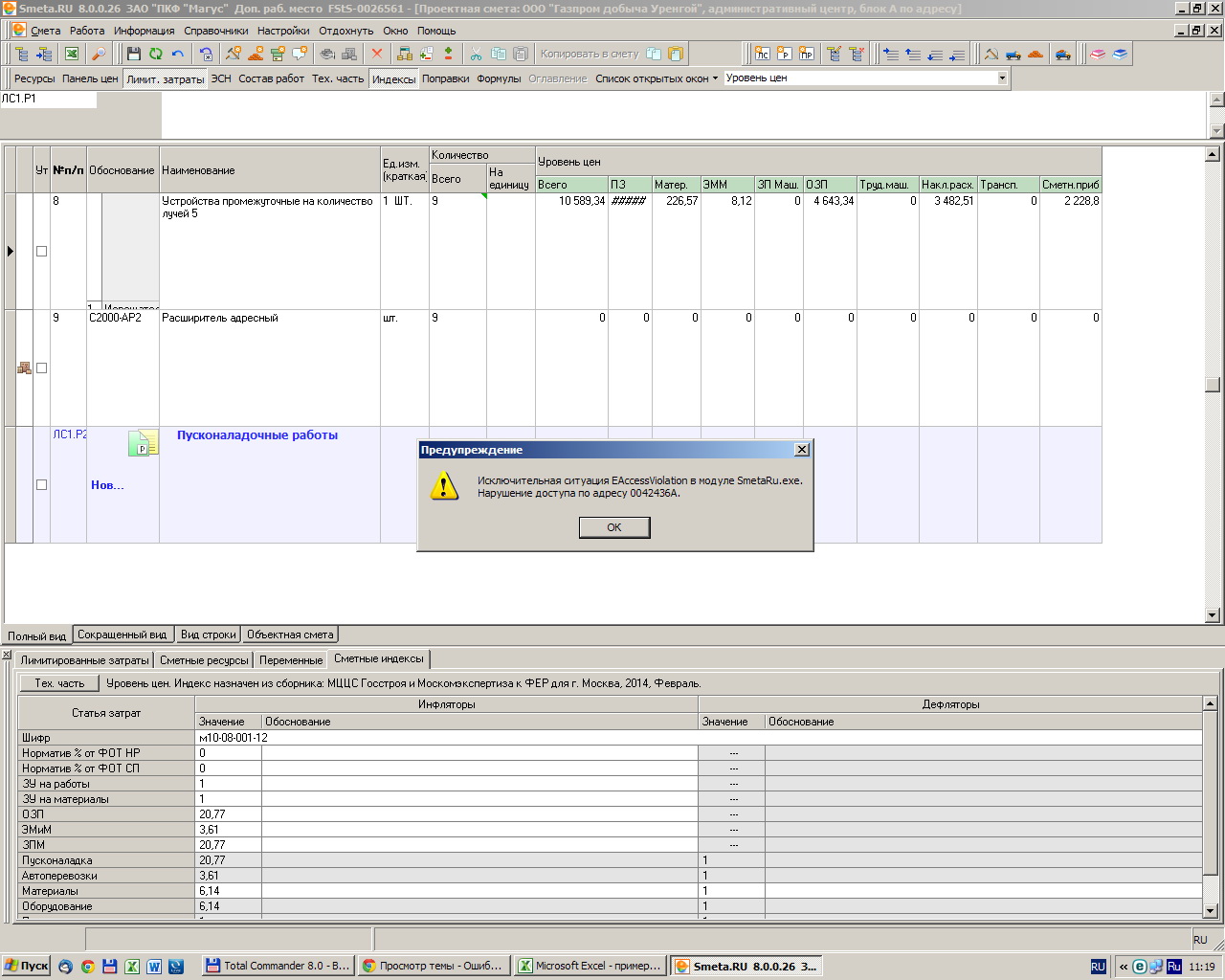Open the Справочники menu

tap(215, 31)
